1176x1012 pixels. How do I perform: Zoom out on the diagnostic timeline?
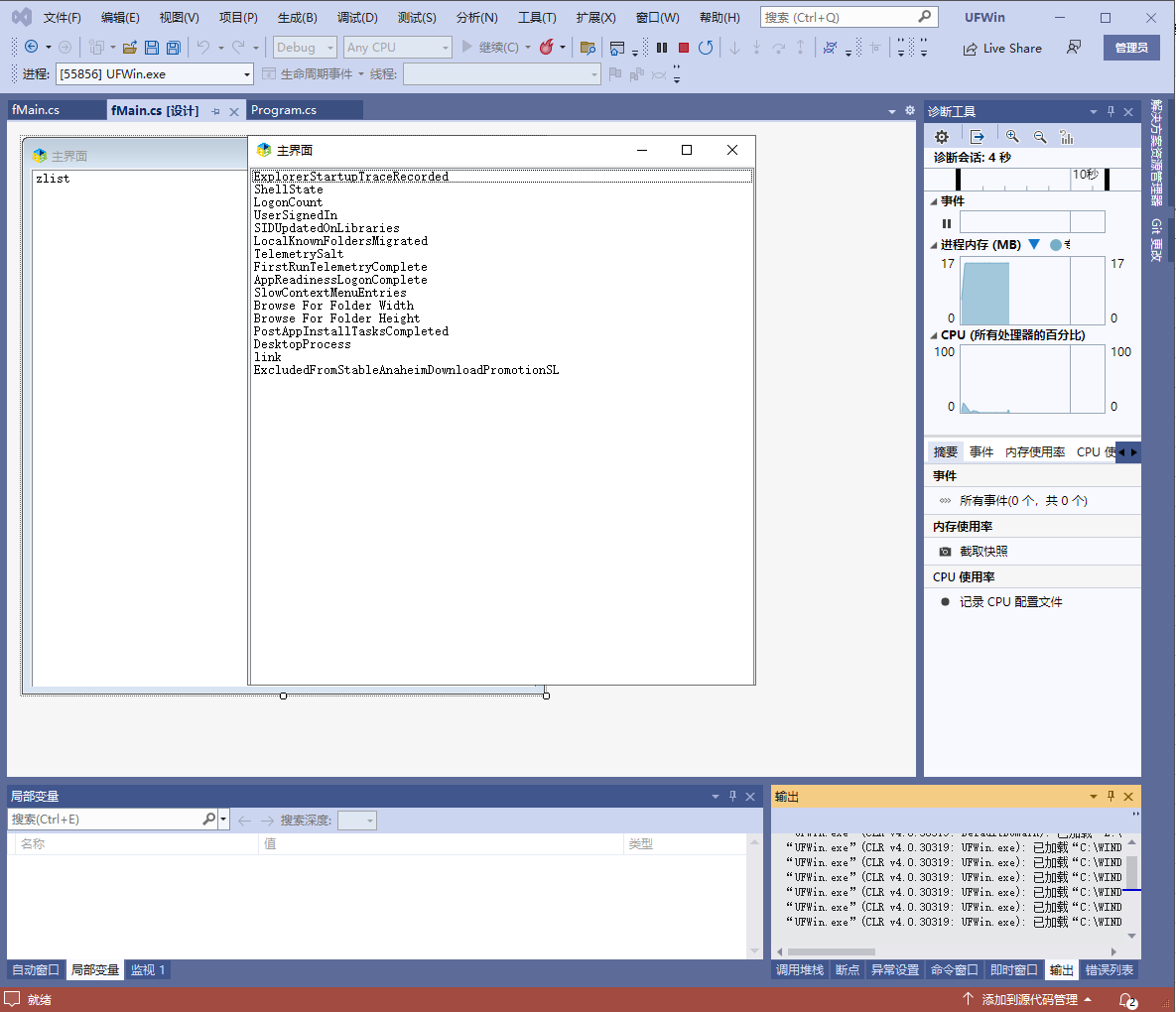coord(1040,137)
